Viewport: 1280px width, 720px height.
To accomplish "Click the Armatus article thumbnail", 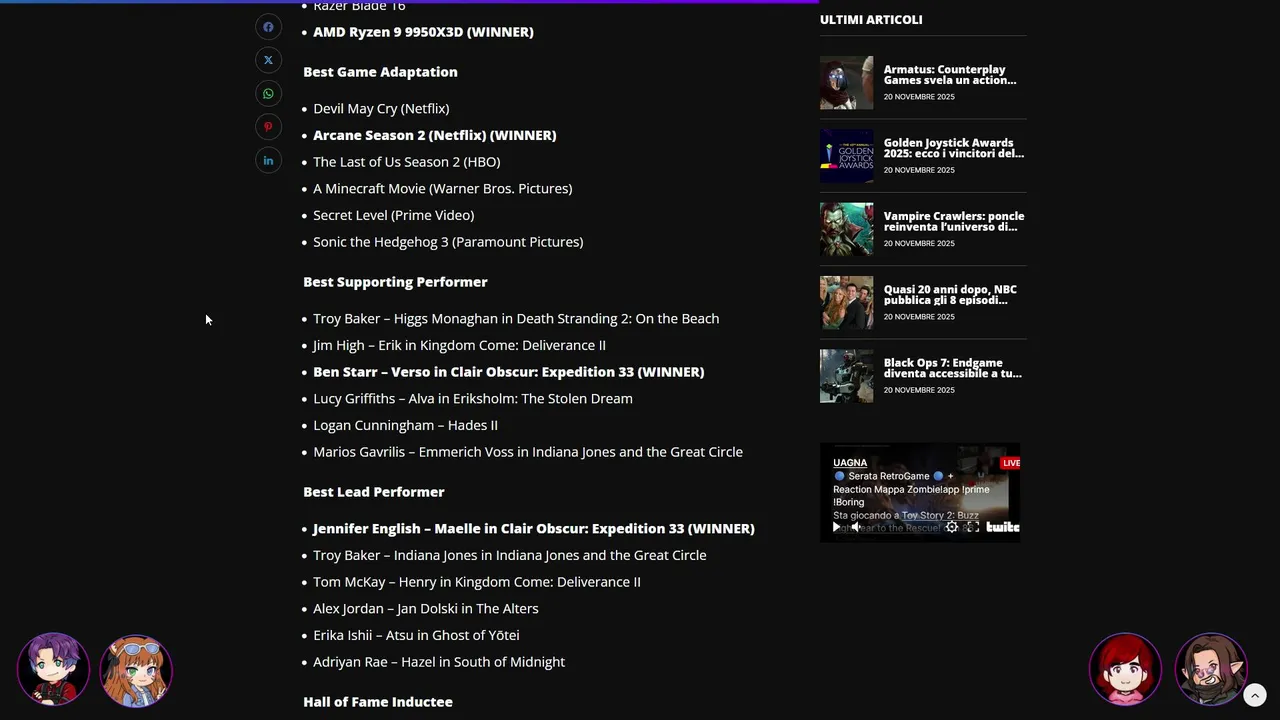I will pyautogui.click(x=846, y=83).
